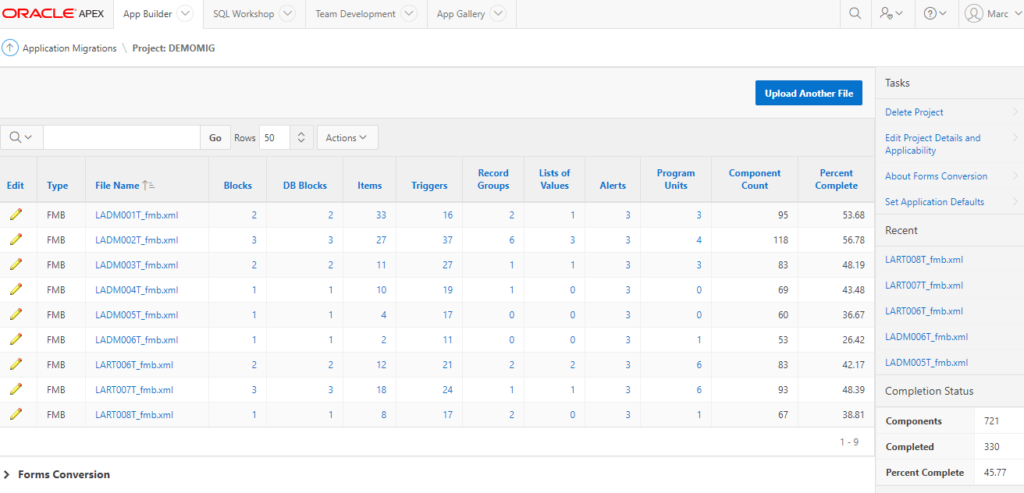Edit LART006T_fmb.xml with pencil icon

(x=16, y=364)
